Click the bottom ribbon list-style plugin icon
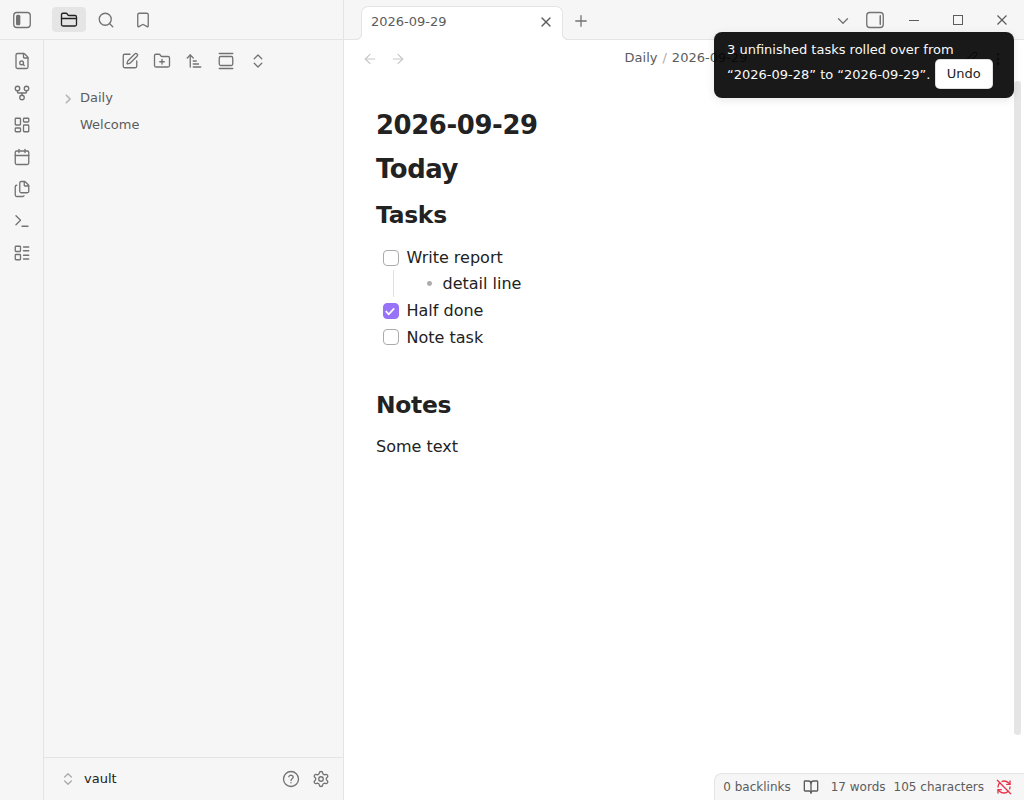 pyautogui.click(x=22, y=253)
